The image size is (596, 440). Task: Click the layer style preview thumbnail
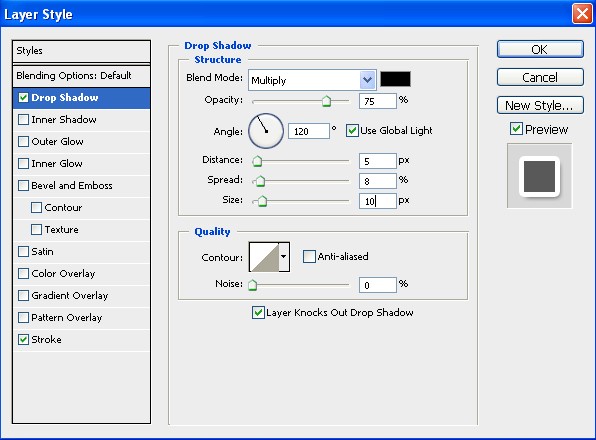tap(539, 176)
